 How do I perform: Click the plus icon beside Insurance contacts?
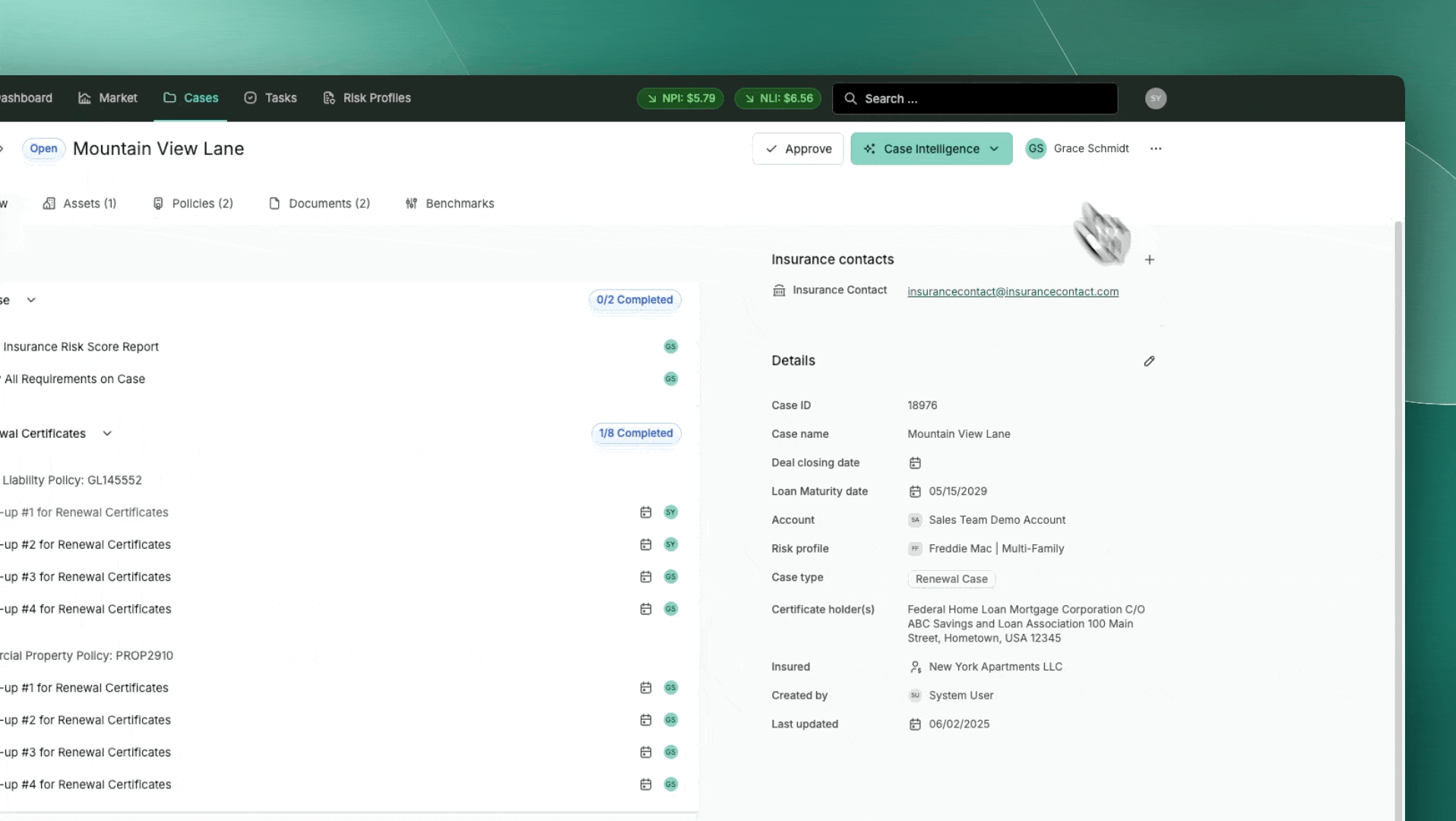pyautogui.click(x=1149, y=260)
